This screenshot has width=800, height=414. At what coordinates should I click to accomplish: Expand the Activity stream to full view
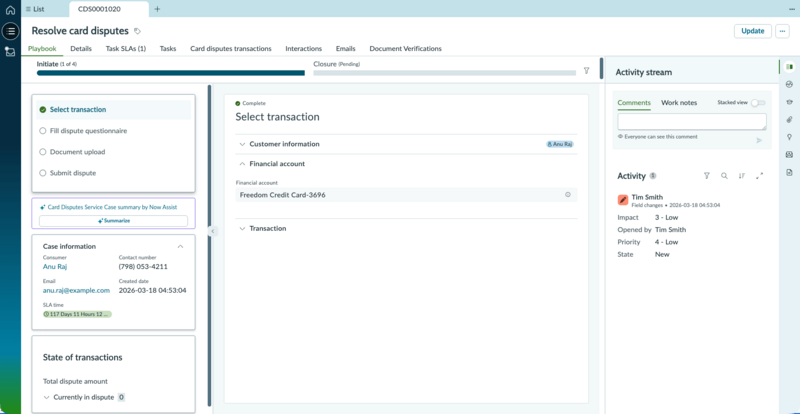[759, 176]
